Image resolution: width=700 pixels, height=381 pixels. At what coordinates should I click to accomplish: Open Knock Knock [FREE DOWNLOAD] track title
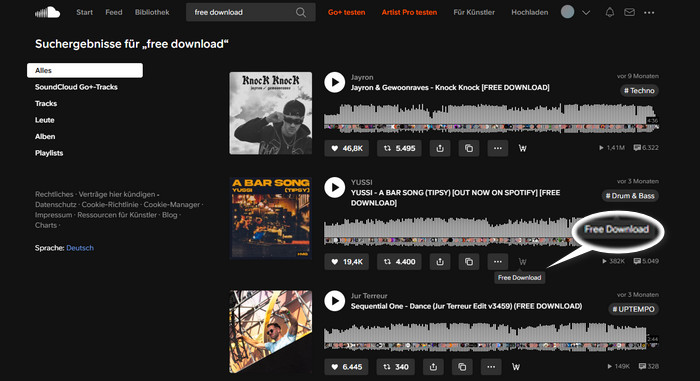point(450,88)
